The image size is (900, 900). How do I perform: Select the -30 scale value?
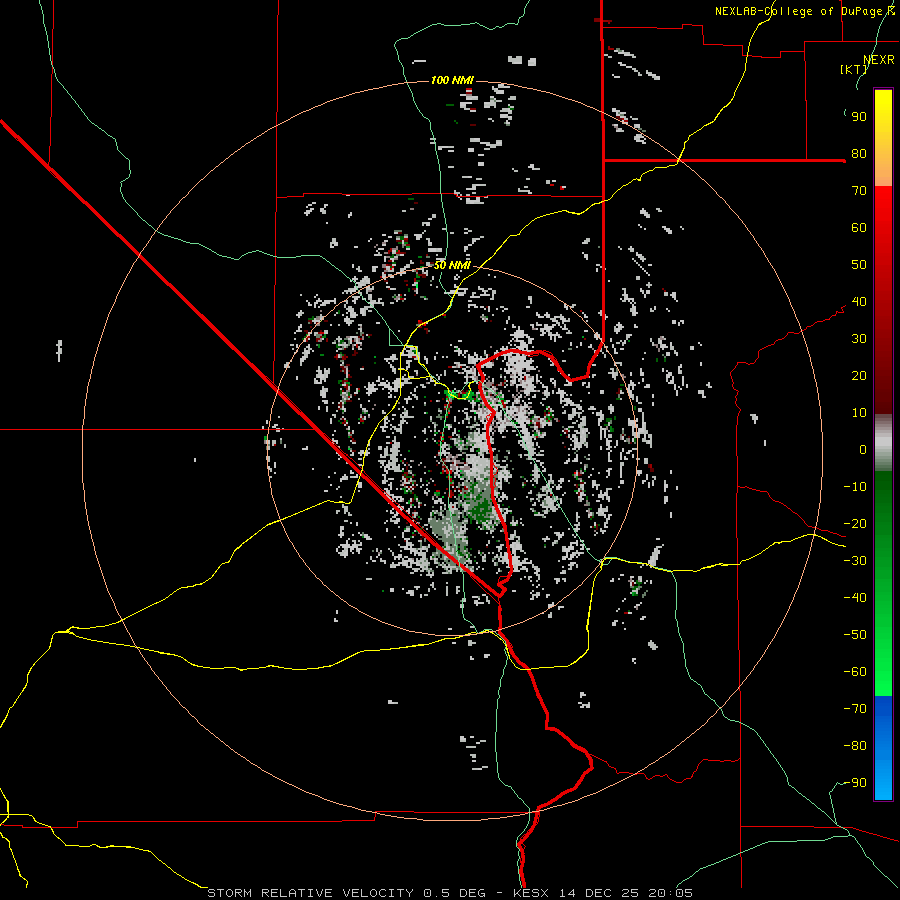click(855, 561)
